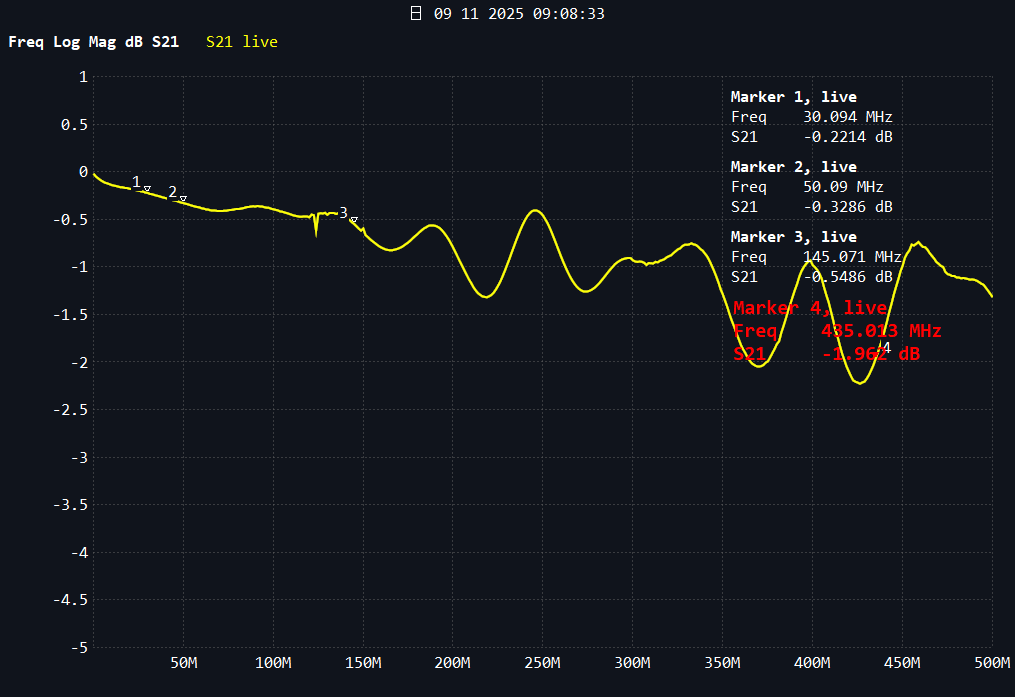Click the yellow 'S21 live' trace label
The image size is (1015, 697).
(242, 42)
